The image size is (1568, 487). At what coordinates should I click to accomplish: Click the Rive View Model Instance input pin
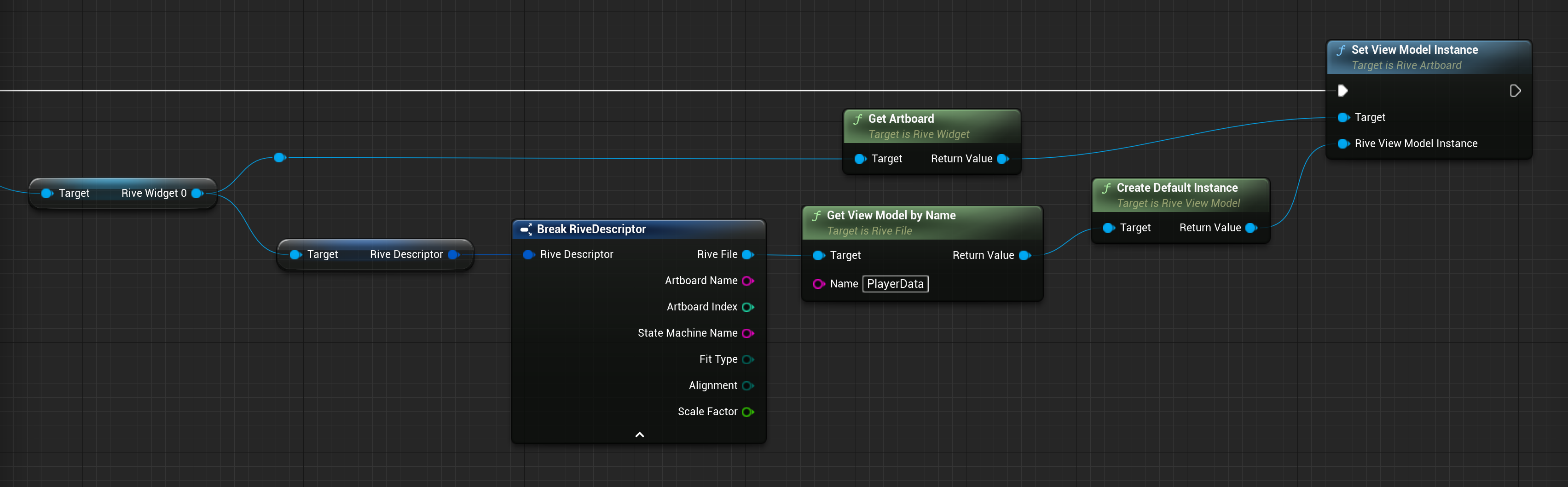[x=1343, y=143]
